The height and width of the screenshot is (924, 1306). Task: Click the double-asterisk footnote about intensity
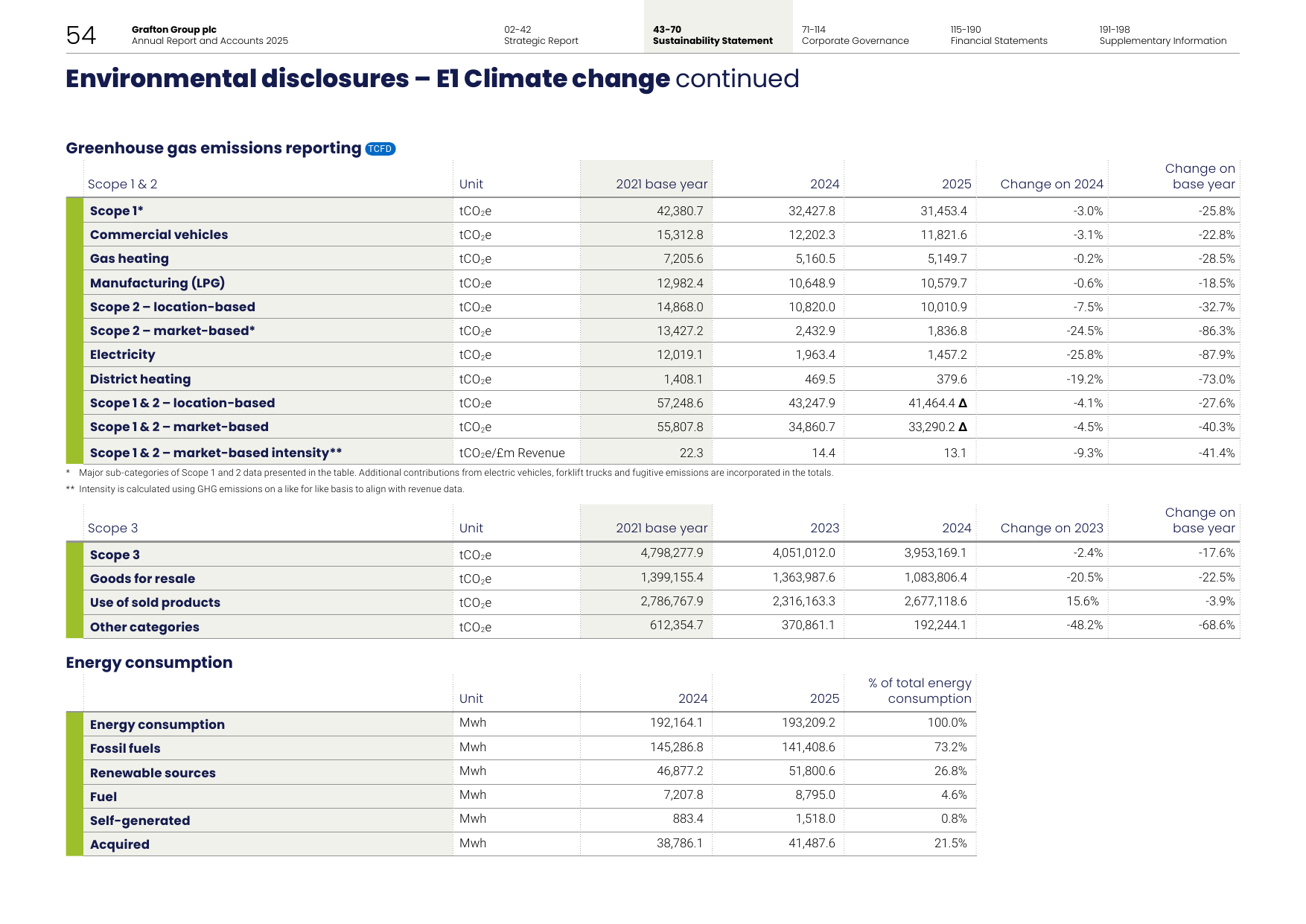coord(265,489)
